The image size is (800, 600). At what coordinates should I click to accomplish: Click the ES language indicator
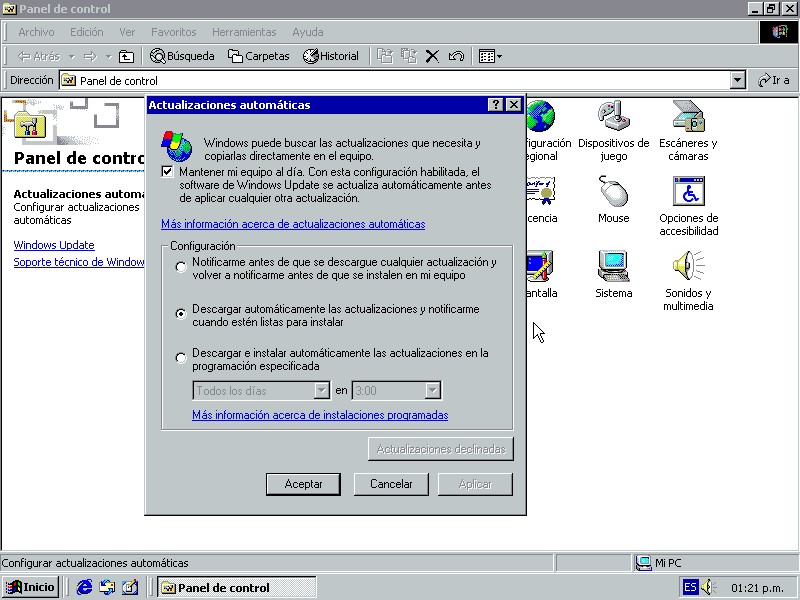click(690, 587)
